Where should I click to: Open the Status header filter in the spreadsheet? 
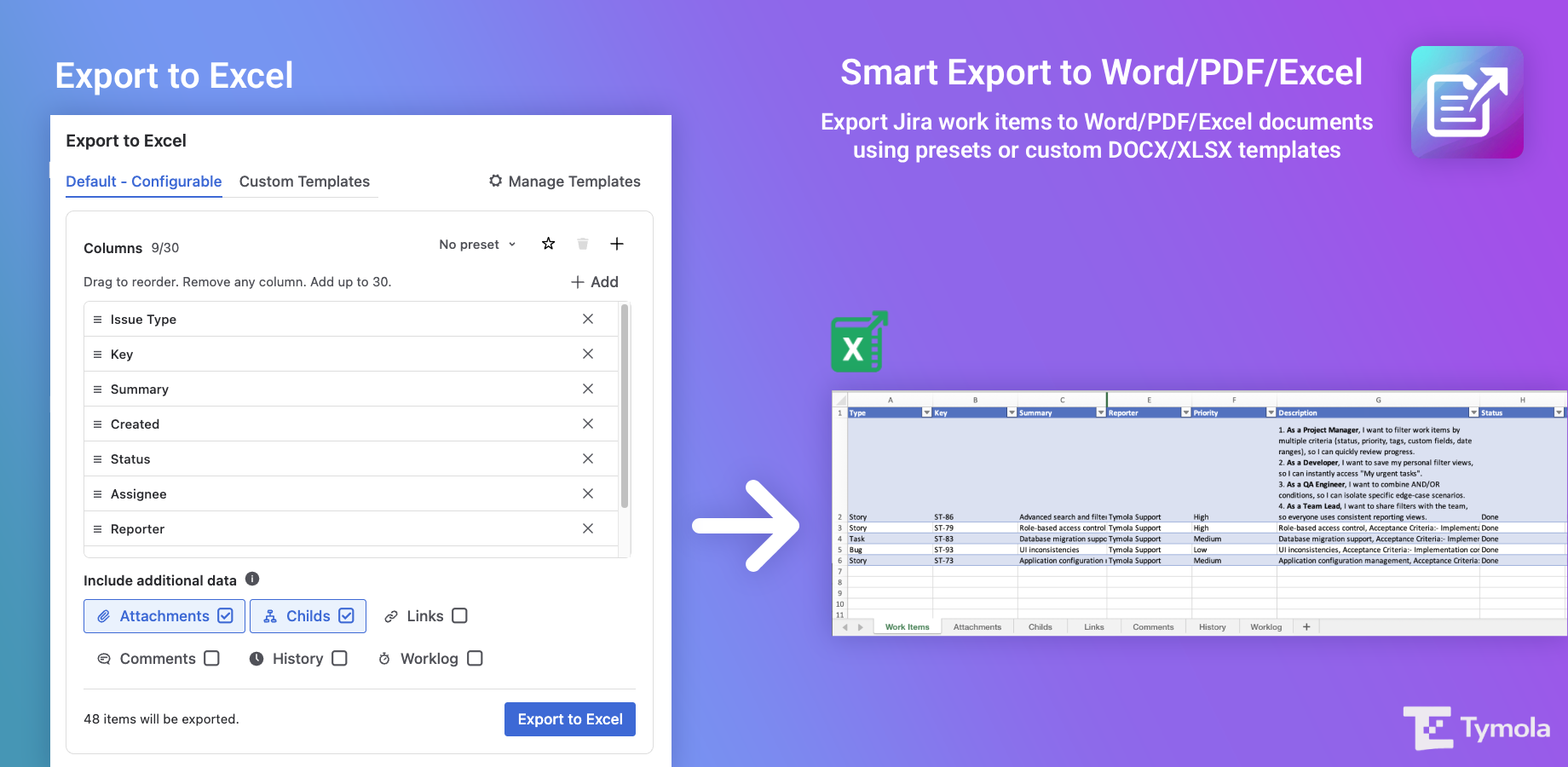tap(1559, 412)
